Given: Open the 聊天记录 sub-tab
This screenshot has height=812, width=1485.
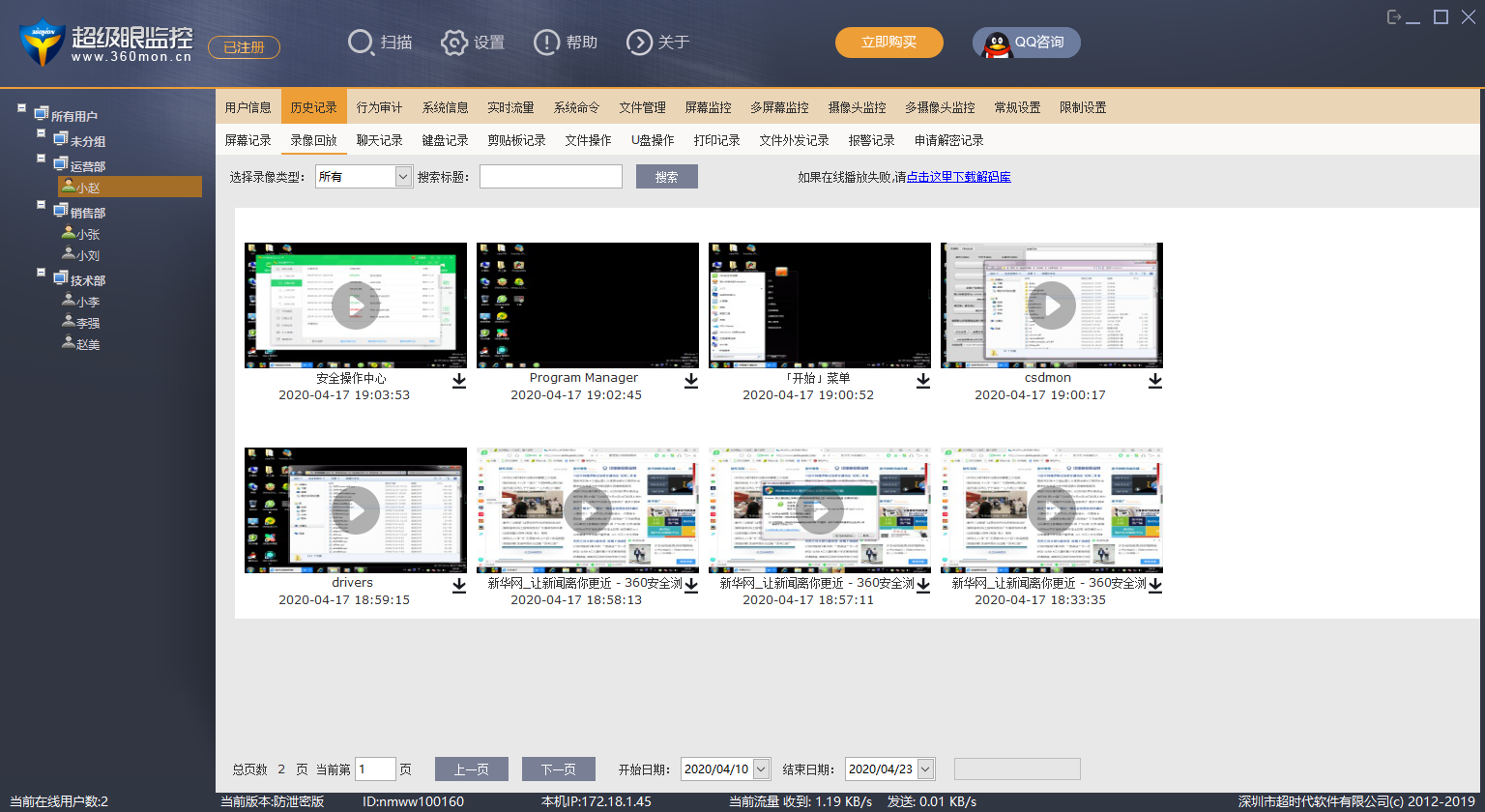Looking at the screenshot, I should click(379, 140).
